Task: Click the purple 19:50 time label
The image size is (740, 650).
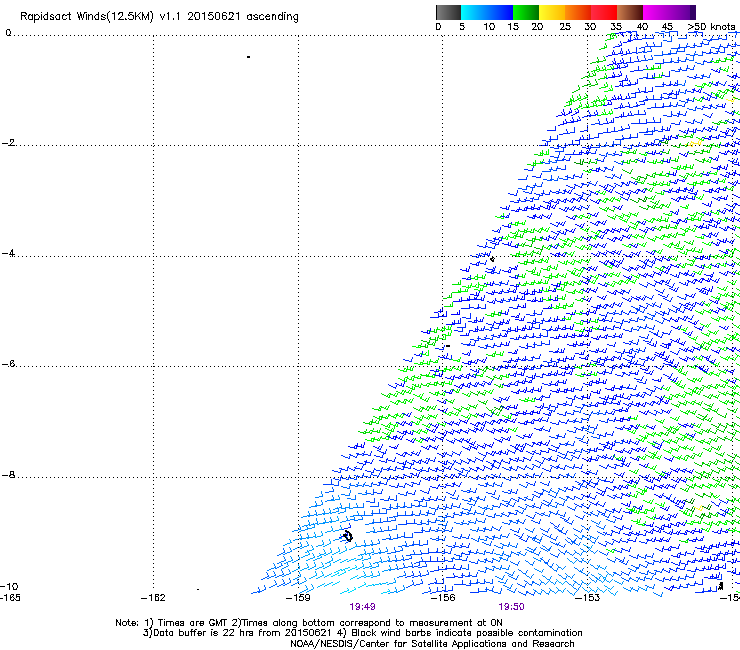Action: pos(512,607)
